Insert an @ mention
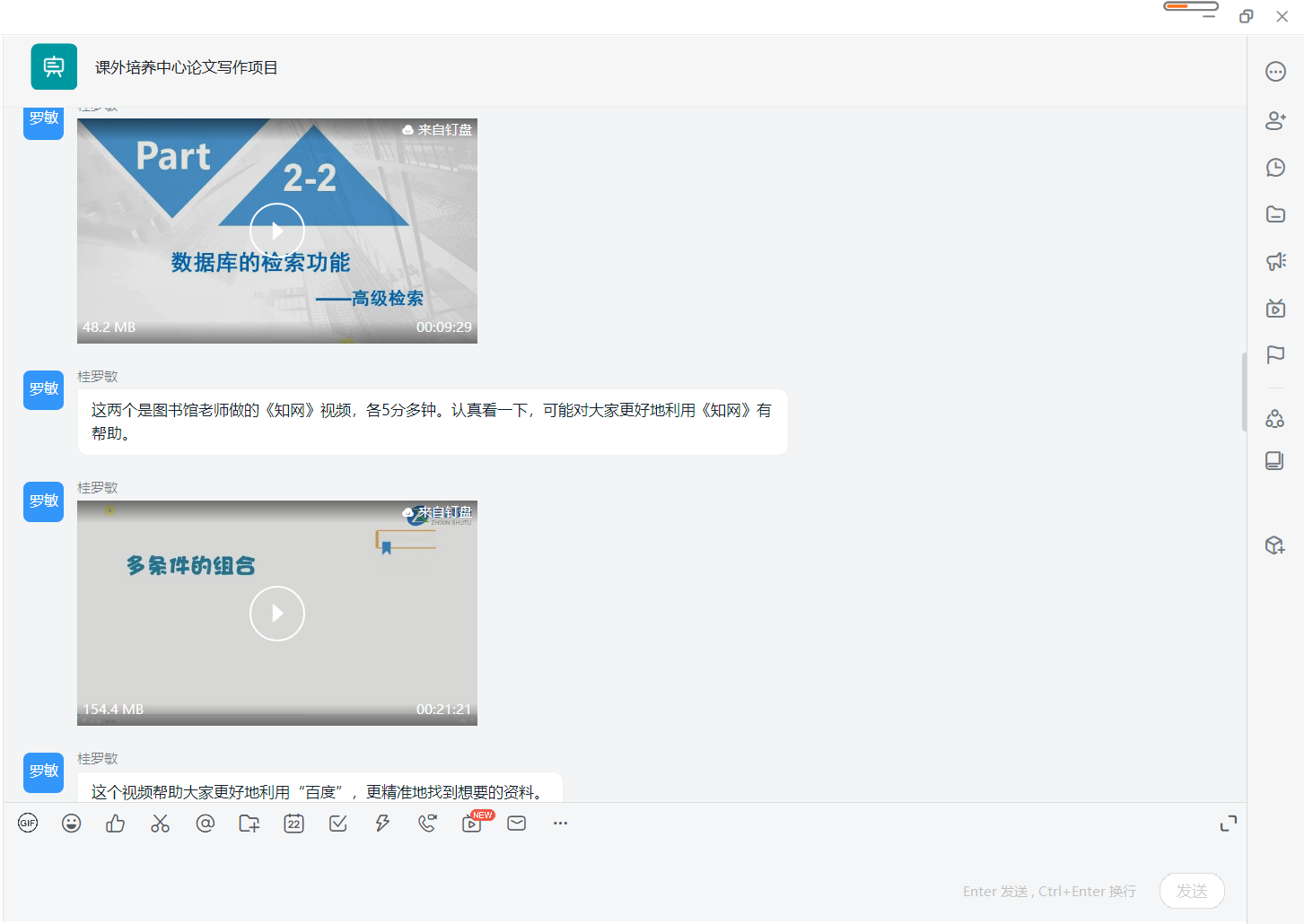 click(206, 823)
